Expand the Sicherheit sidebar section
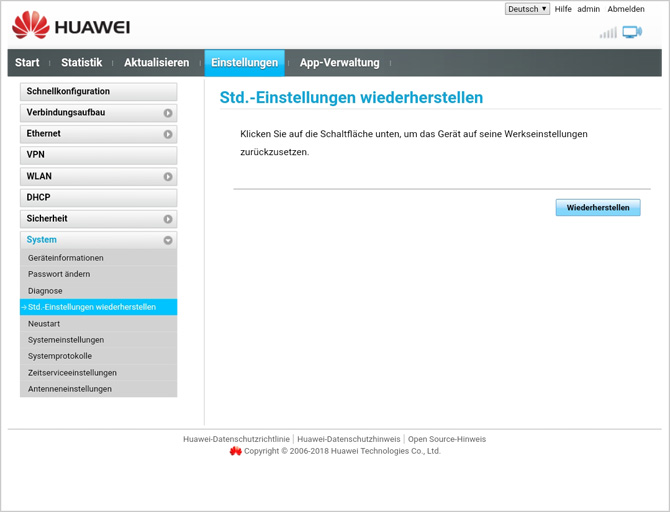Screen dimensions: 670x512 coord(98,218)
